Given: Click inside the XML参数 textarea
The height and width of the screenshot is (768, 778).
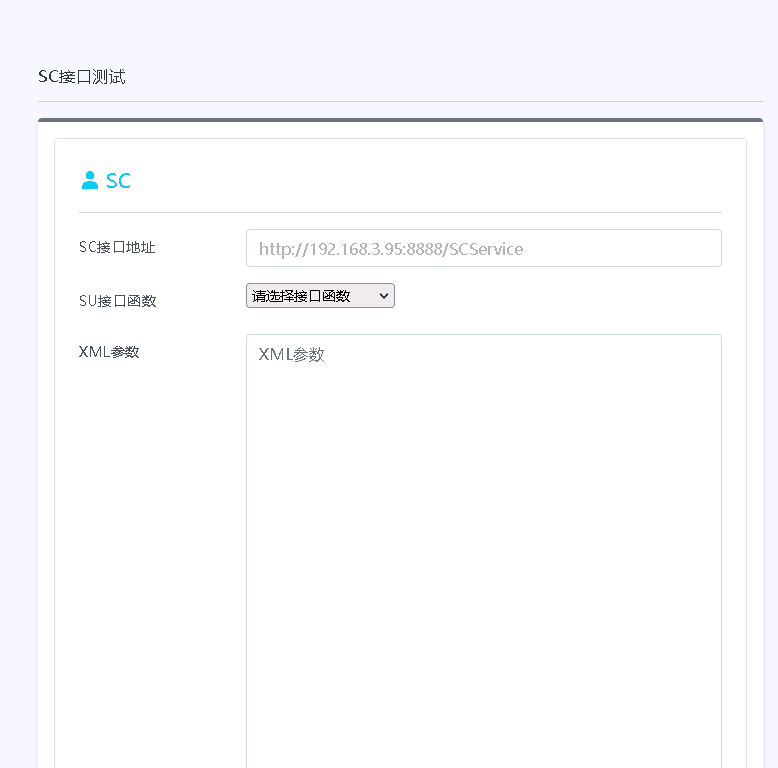Looking at the screenshot, I should (x=484, y=551).
